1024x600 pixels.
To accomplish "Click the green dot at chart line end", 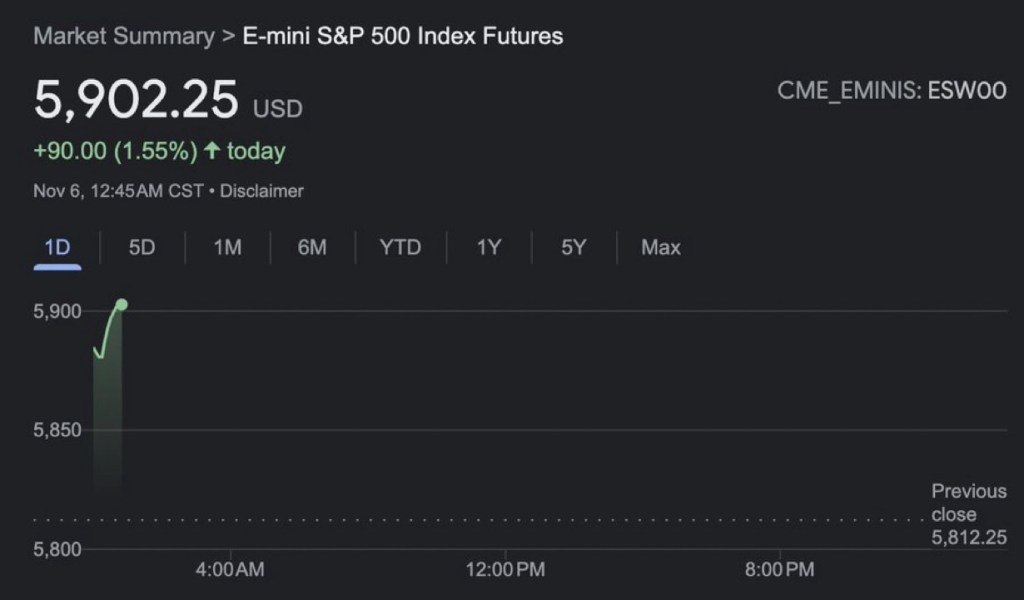I will 121,305.
